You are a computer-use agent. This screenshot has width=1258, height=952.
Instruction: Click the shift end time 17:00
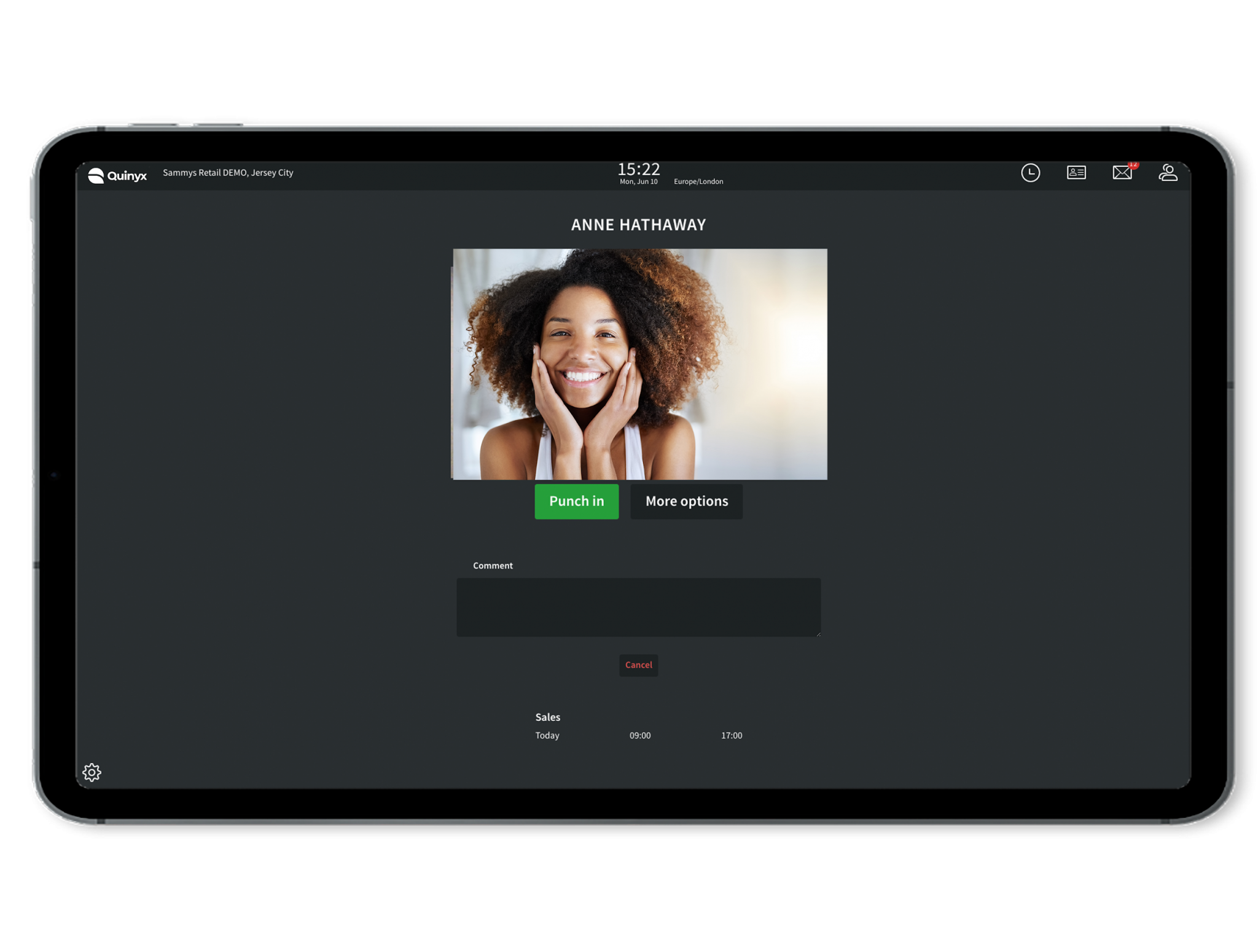[731, 735]
